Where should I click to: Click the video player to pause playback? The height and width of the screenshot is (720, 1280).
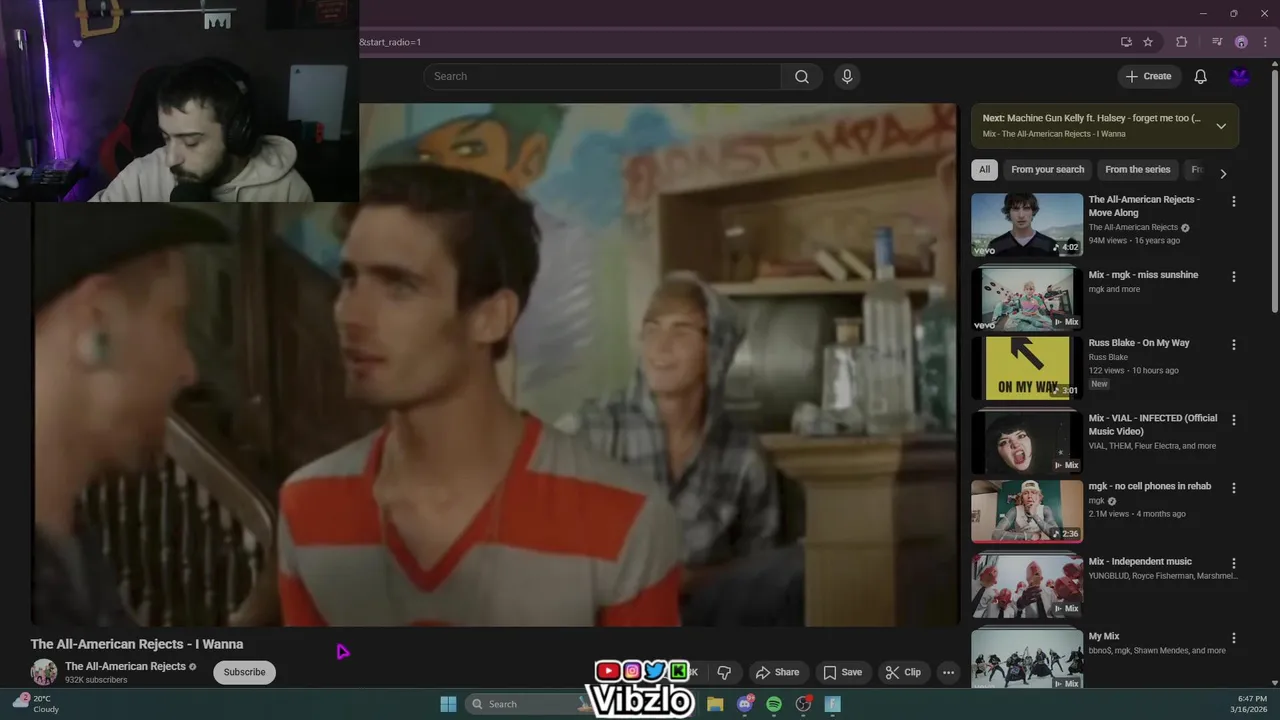coord(495,365)
